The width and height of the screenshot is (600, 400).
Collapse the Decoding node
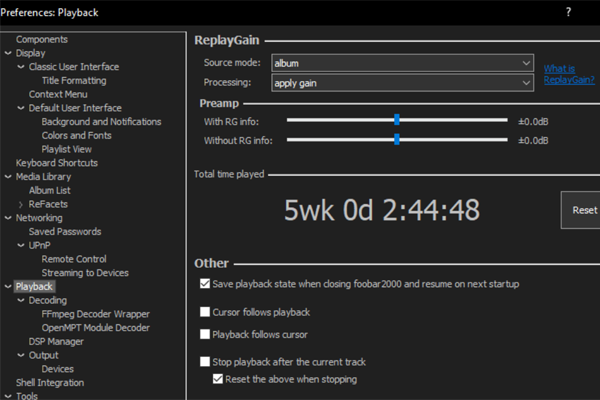tap(21, 300)
